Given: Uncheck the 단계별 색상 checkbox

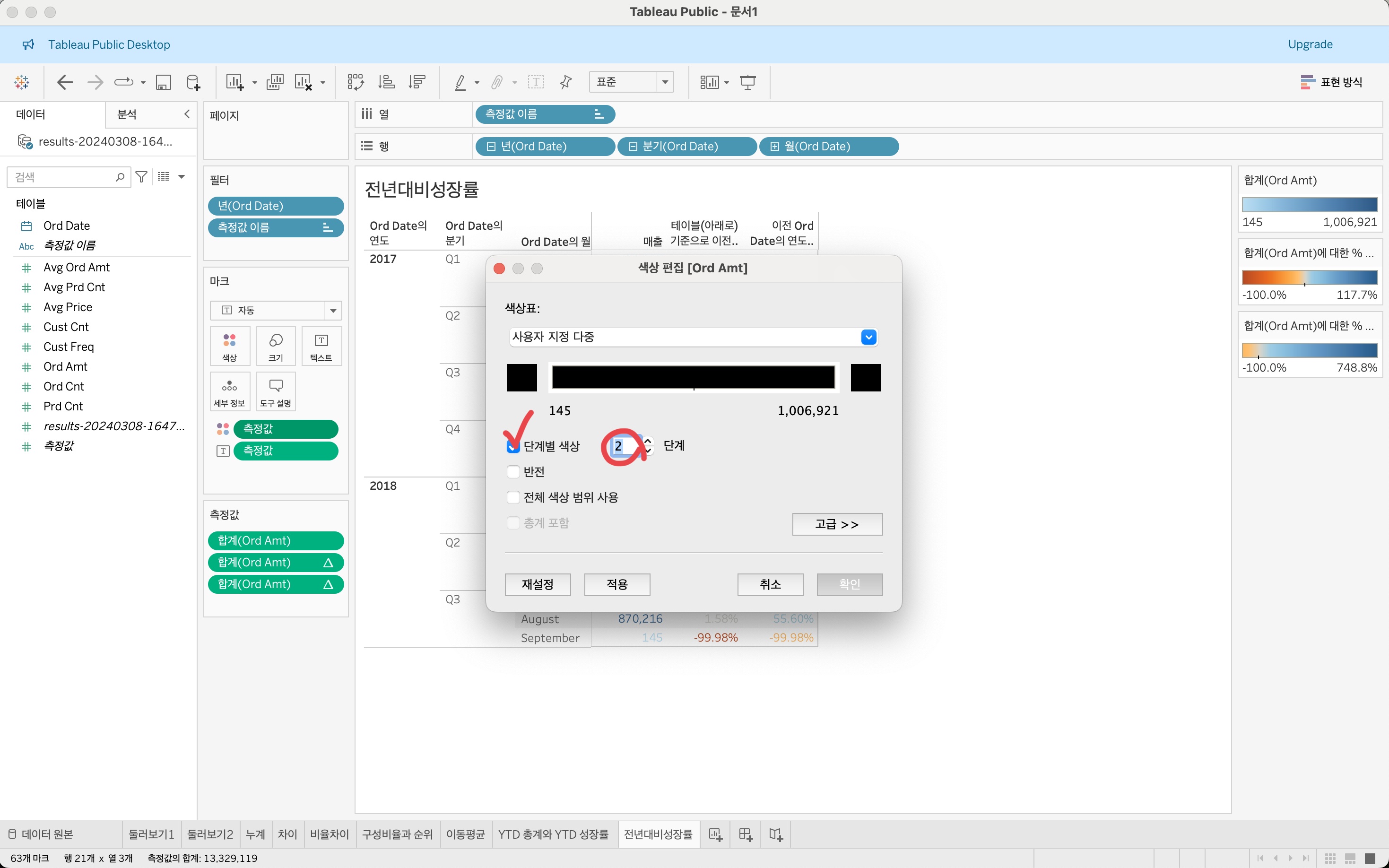Looking at the screenshot, I should [x=513, y=446].
